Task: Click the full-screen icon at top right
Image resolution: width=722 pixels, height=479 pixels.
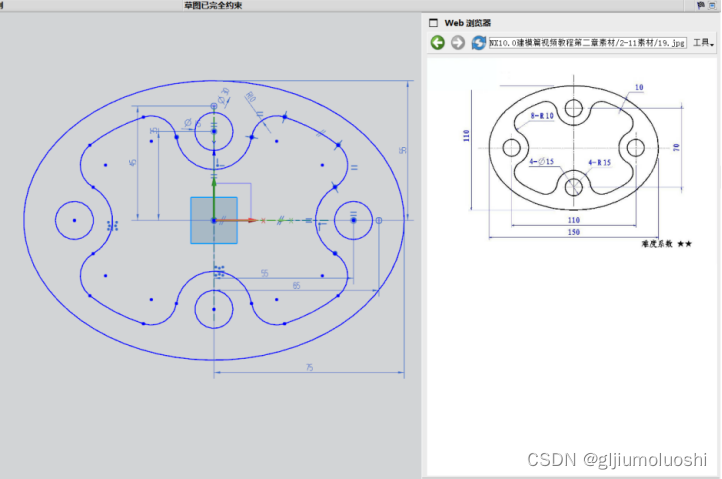Action: tap(712, 5)
